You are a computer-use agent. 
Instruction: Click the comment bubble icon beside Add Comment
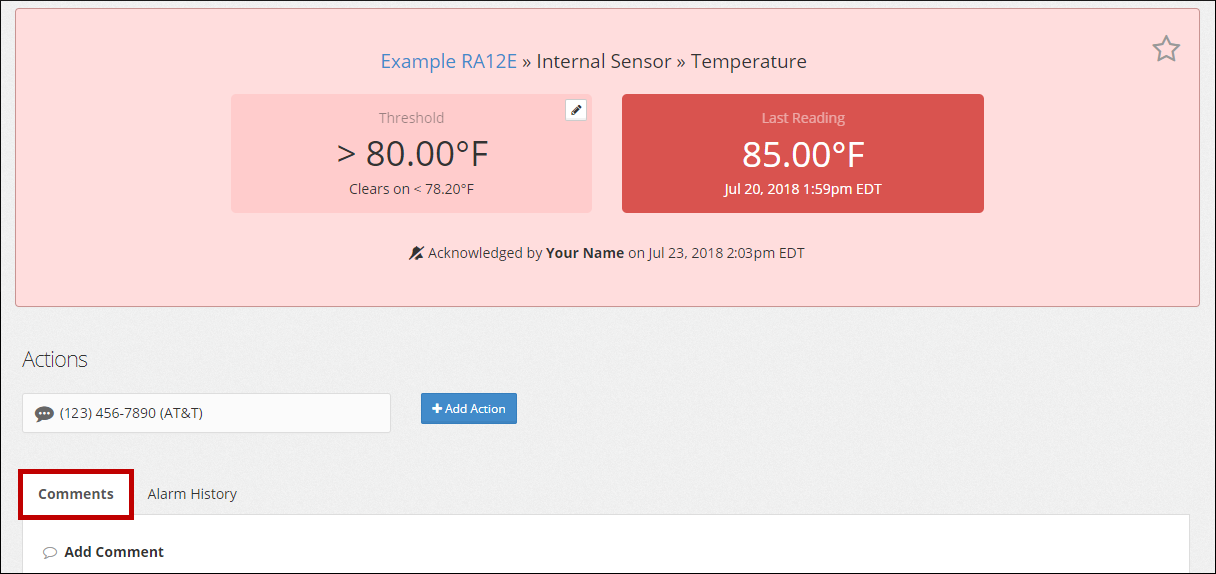click(x=50, y=552)
